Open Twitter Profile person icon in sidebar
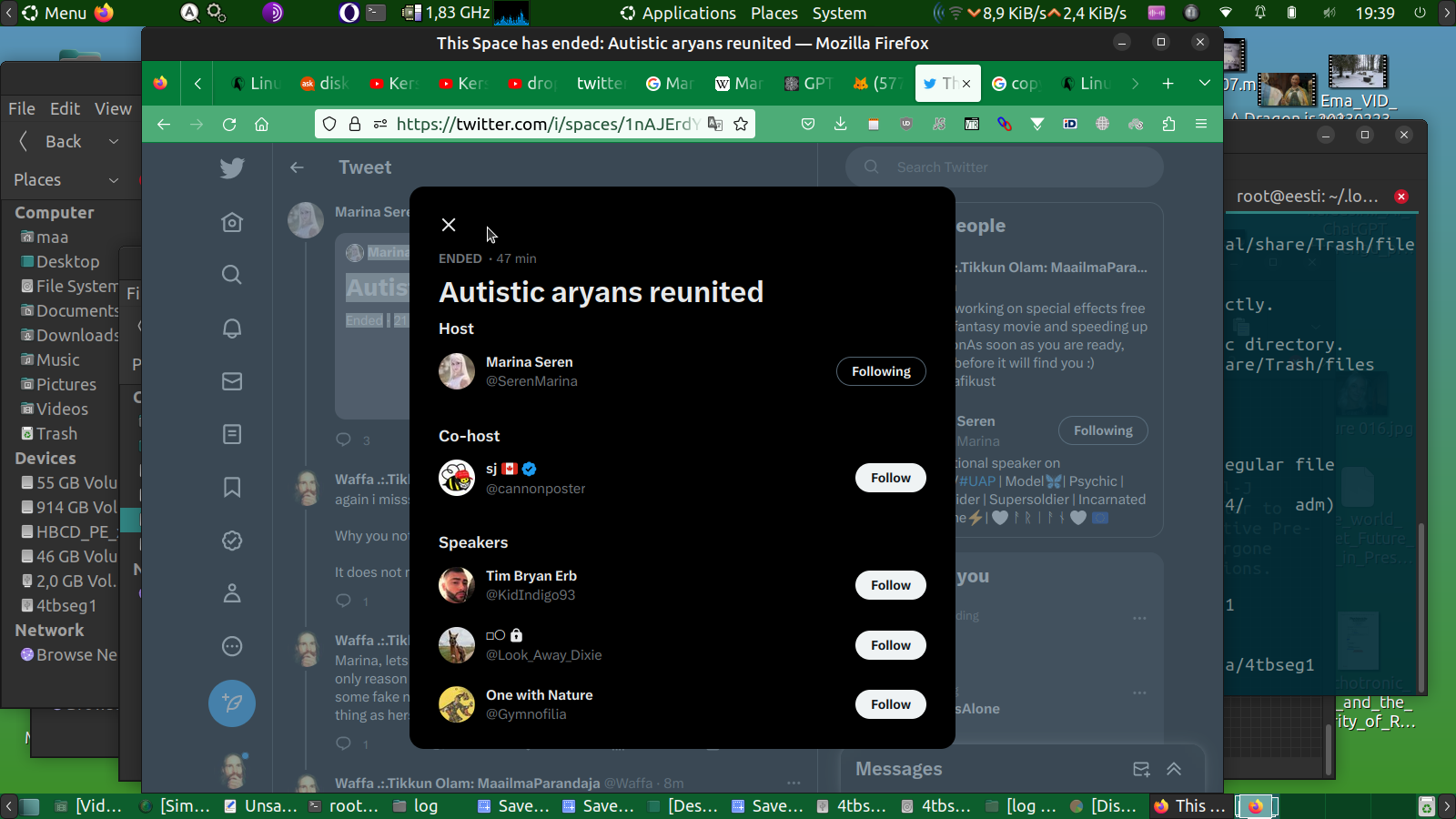The image size is (1456, 819). (232, 593)
